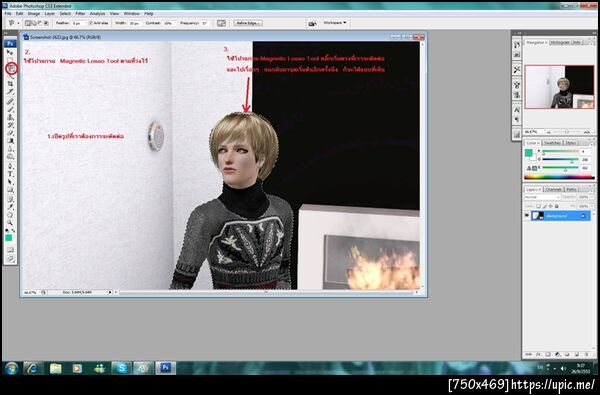Choose the New selection mode
This screenshot has height=395, width=600.
[x=28, y=23]
